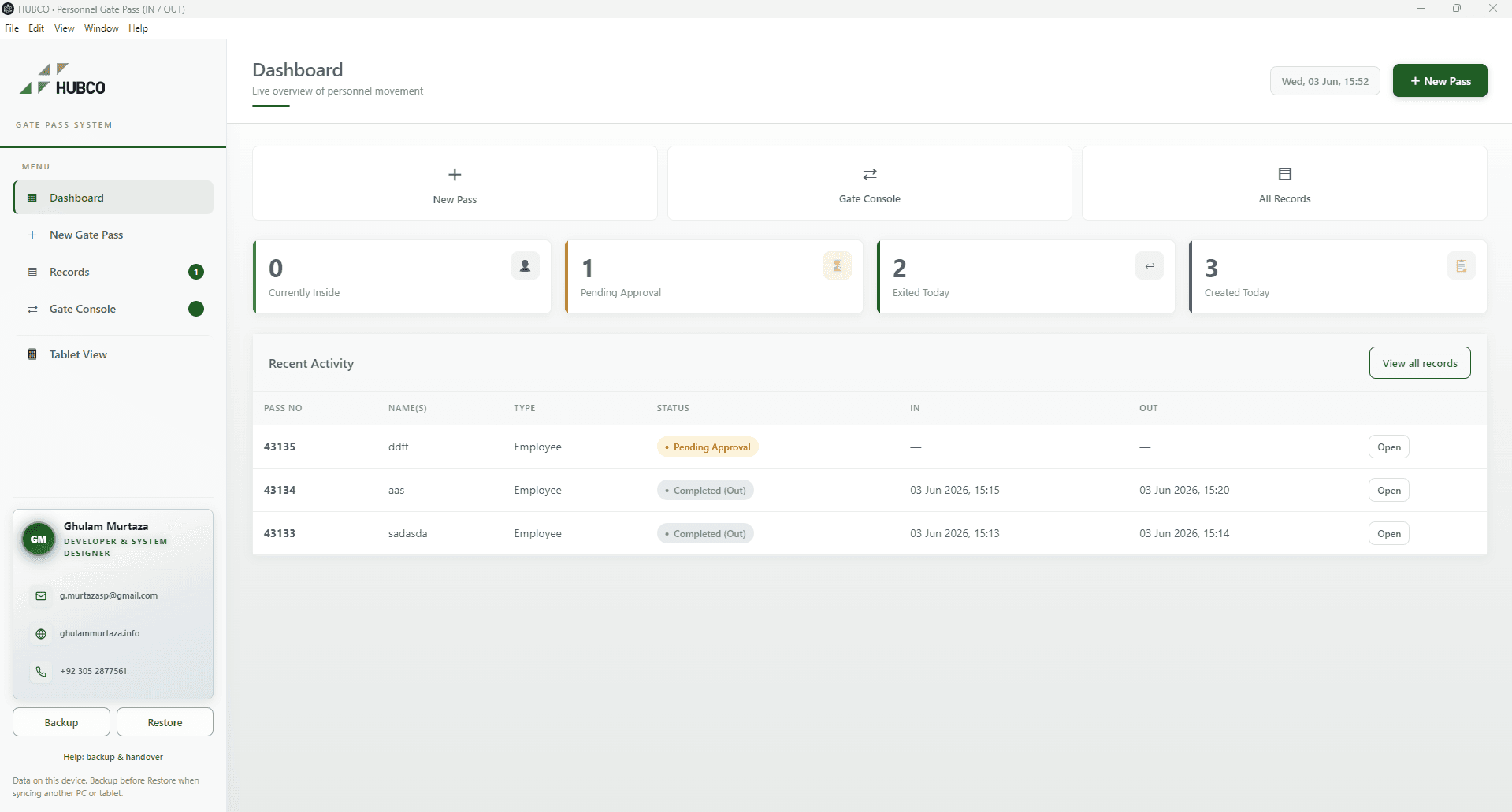Viewport: 1512px width, 812px height.
Task: Open pass 43134 with its Open button
Action: (1389, 491)
